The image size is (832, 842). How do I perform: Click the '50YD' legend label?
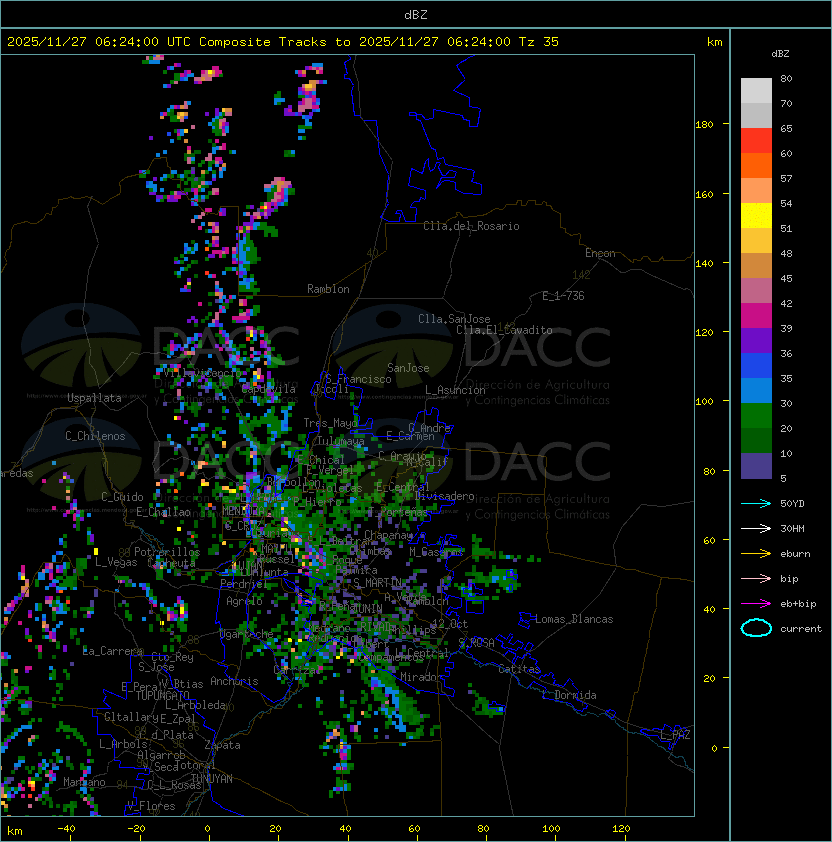tap(792, 504)
